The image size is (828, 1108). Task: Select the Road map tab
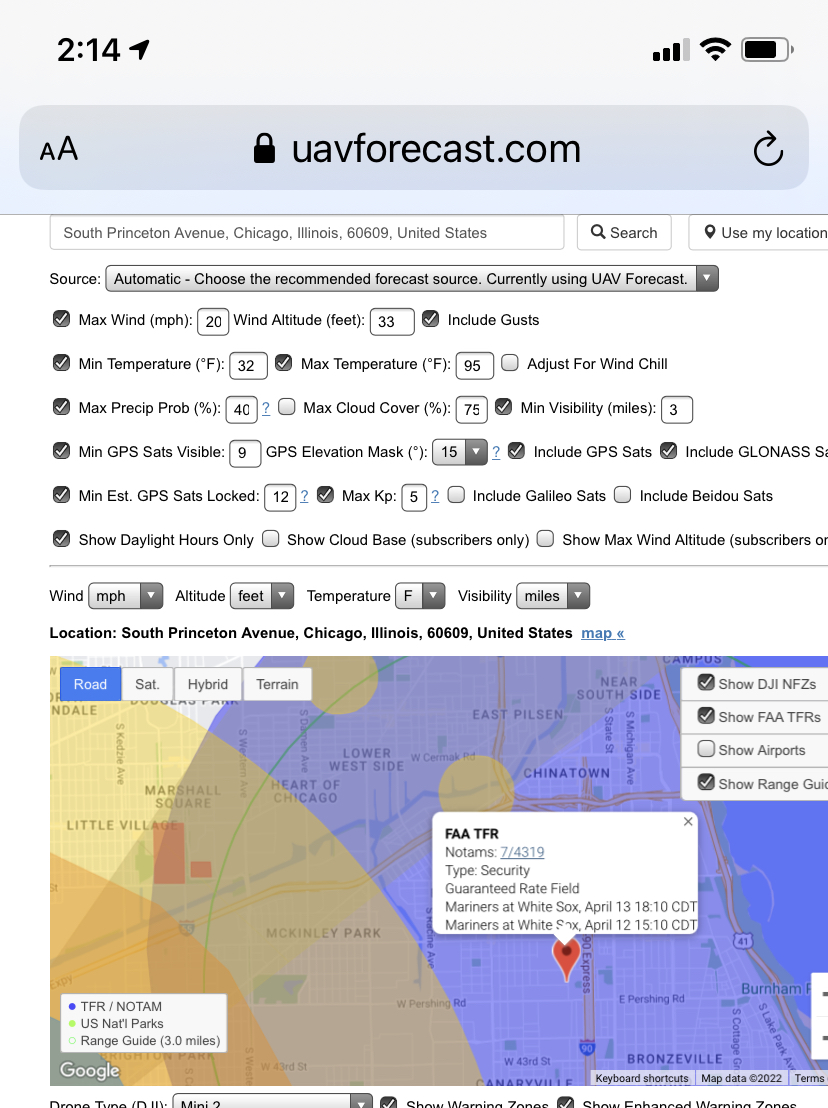tap(90, 684)
